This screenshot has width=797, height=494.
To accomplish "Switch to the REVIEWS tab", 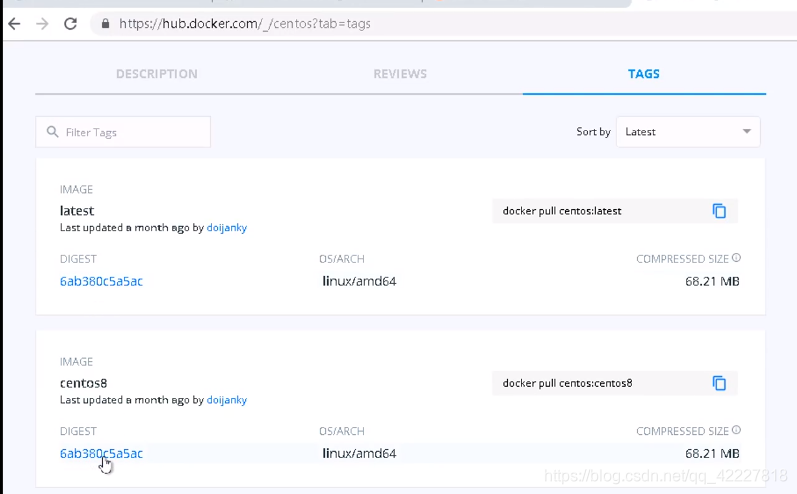I will coord(400,74).
